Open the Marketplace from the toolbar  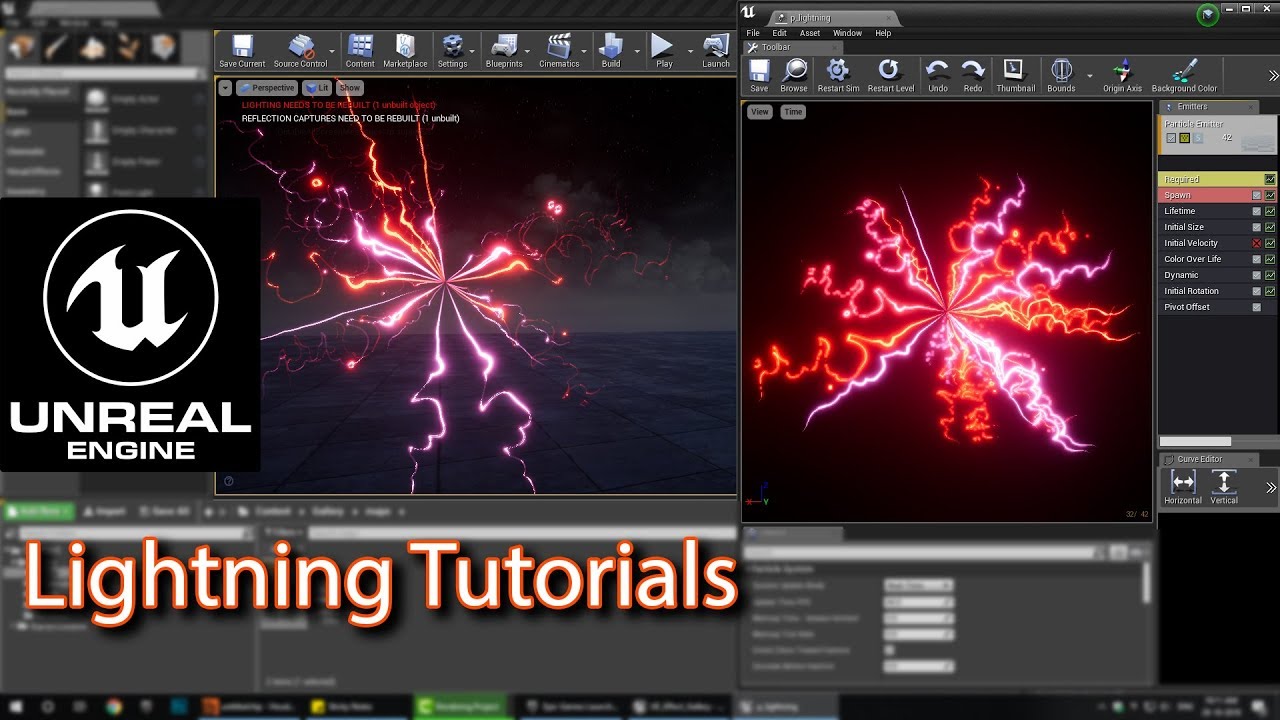pyautogui.click(x=405, y=51)
